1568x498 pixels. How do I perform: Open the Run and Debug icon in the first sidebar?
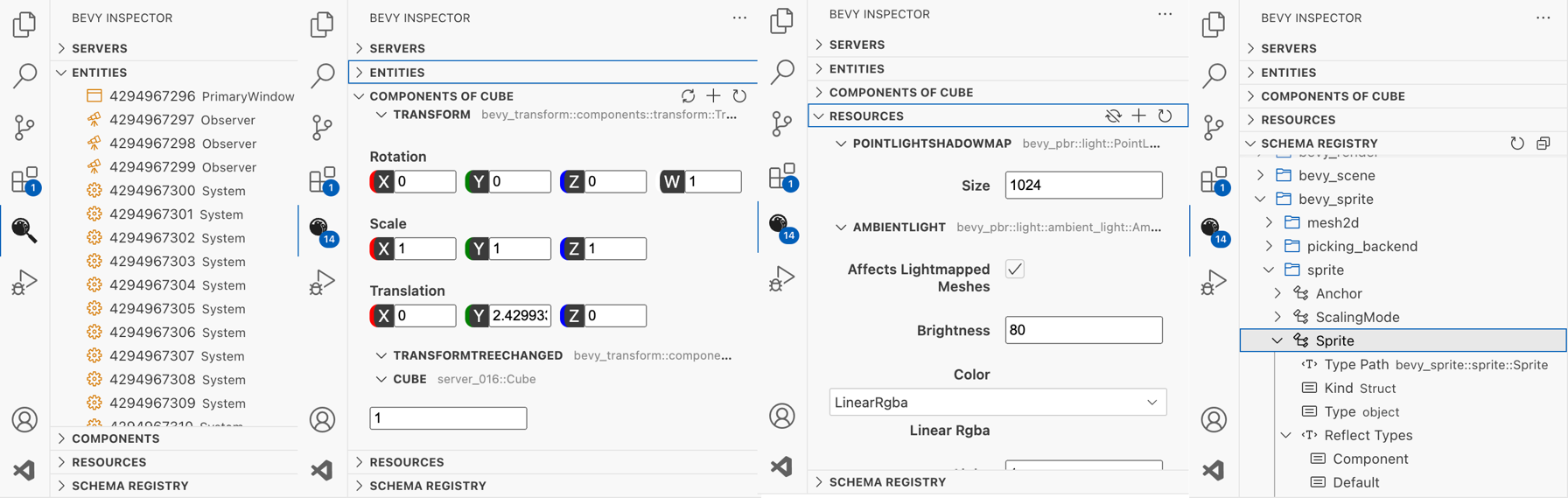click(x=24, y=282)
